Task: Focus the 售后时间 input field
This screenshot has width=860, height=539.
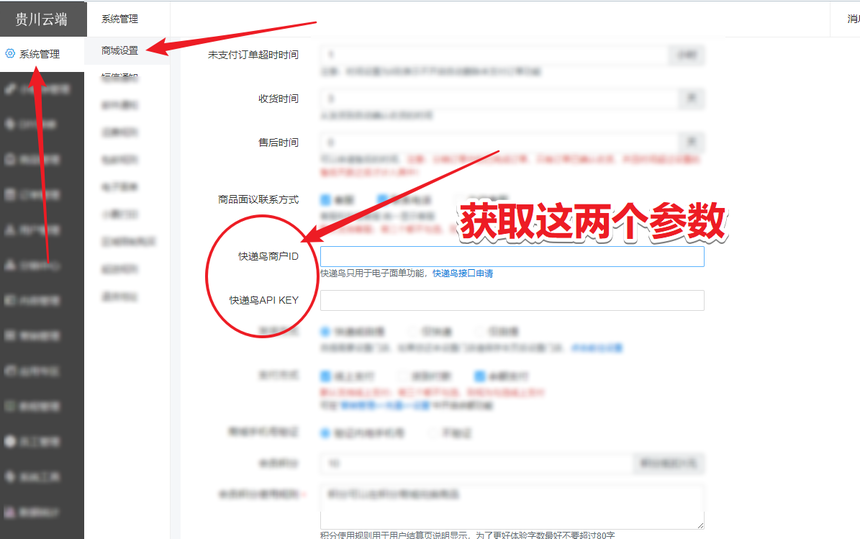Action: [x=499, y=143]
